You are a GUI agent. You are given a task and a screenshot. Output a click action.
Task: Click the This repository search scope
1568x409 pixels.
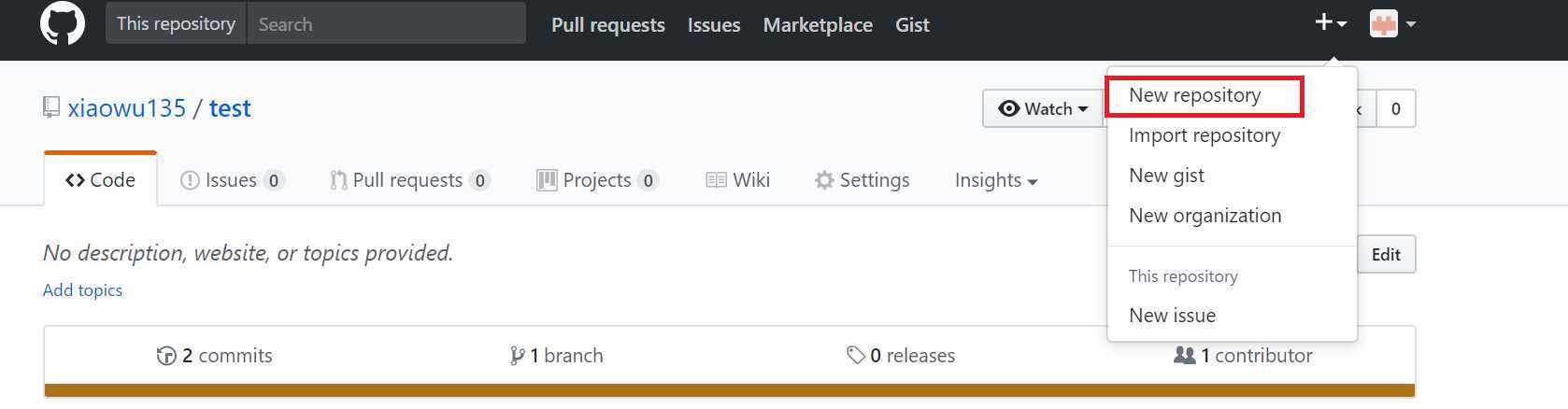176,23
